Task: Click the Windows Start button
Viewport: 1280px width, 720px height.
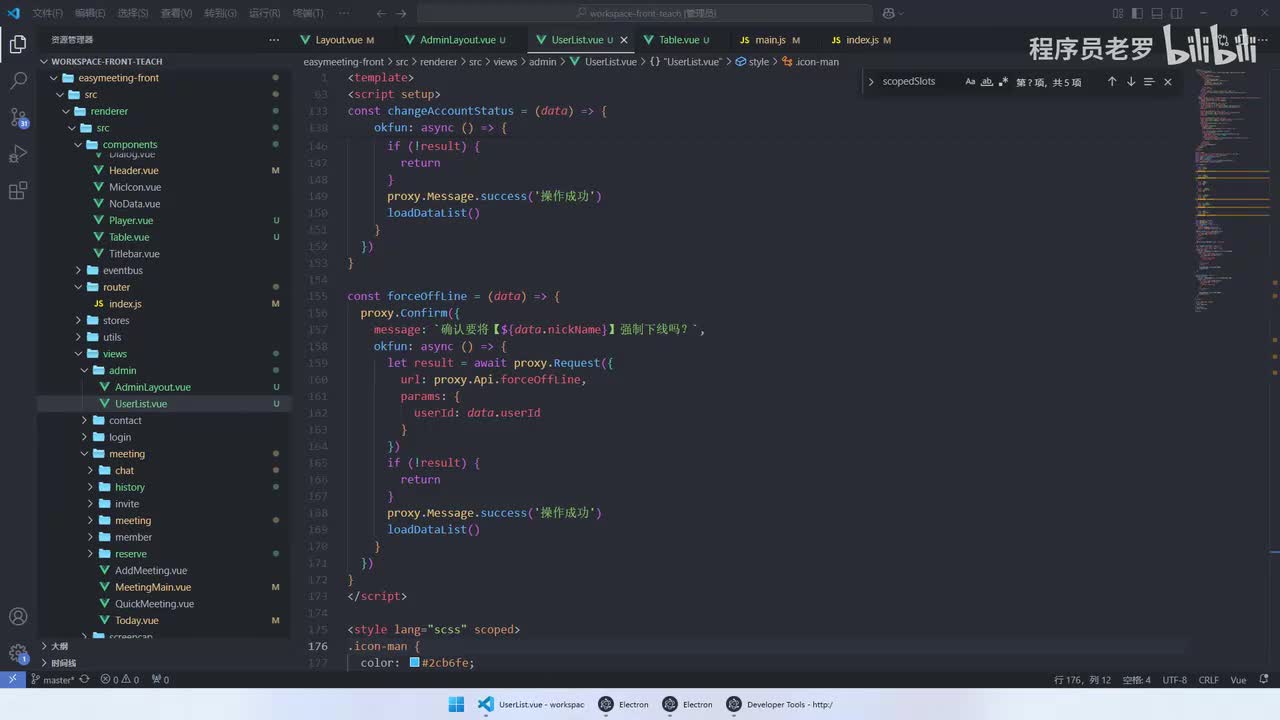Action: click(456, 704)
